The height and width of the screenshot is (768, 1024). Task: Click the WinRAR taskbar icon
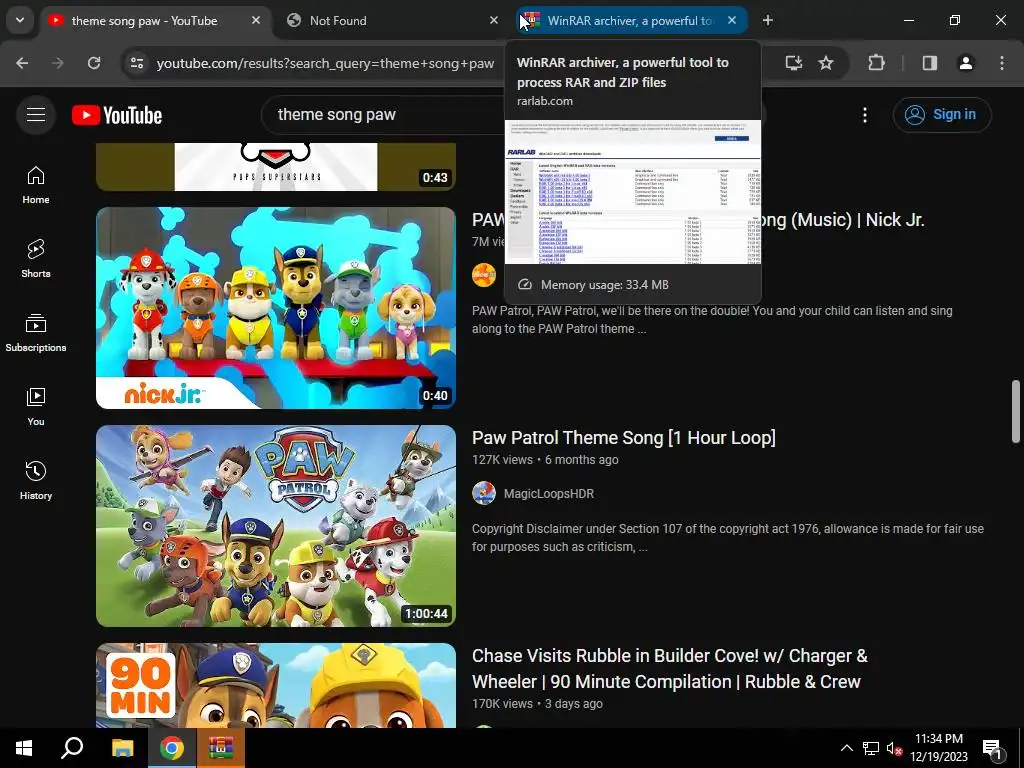click(221, 748)
